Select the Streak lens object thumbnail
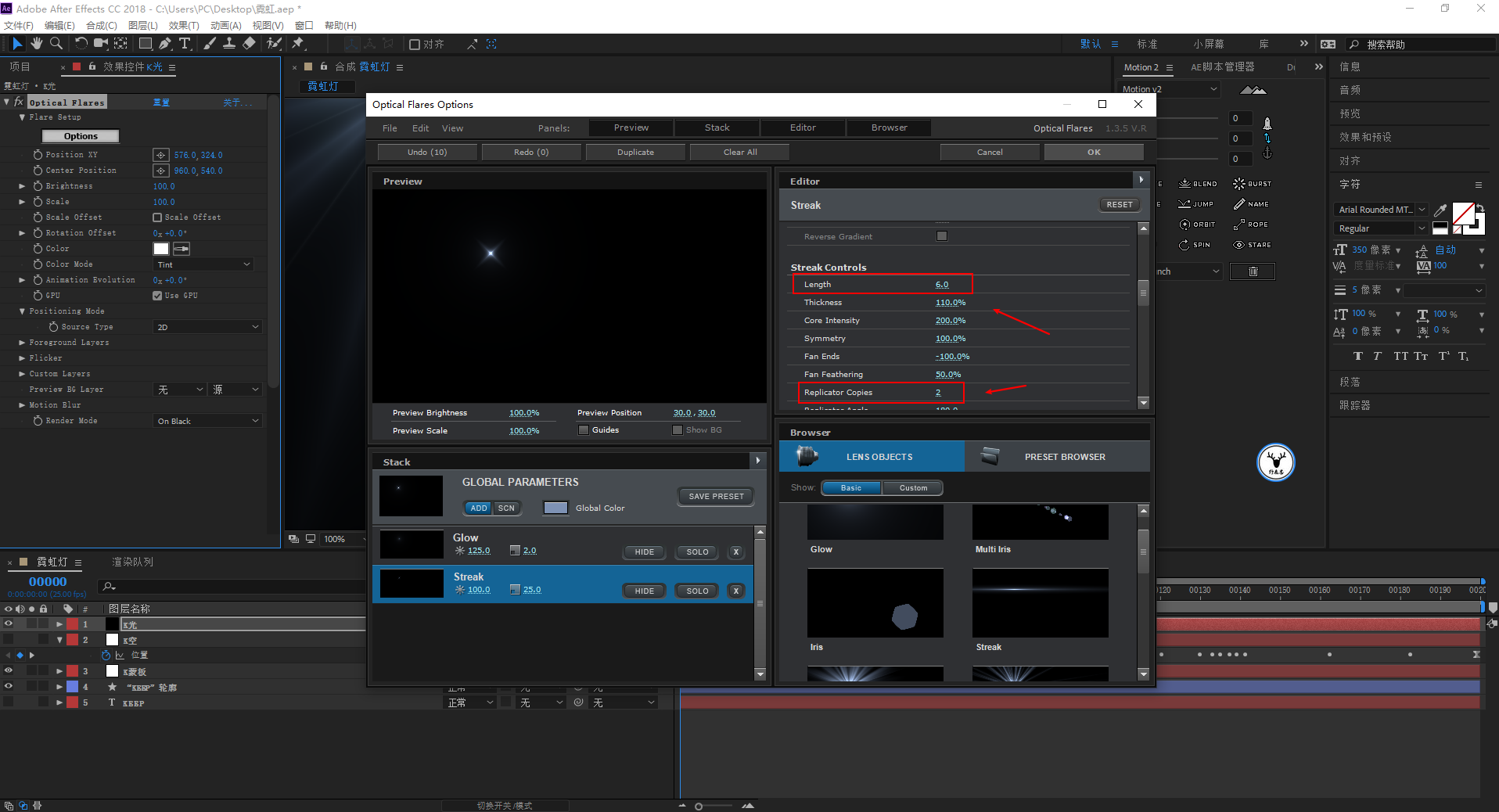Image resolution: width=1499 pixels, height=812 pixels. (x=1040, y=603)
